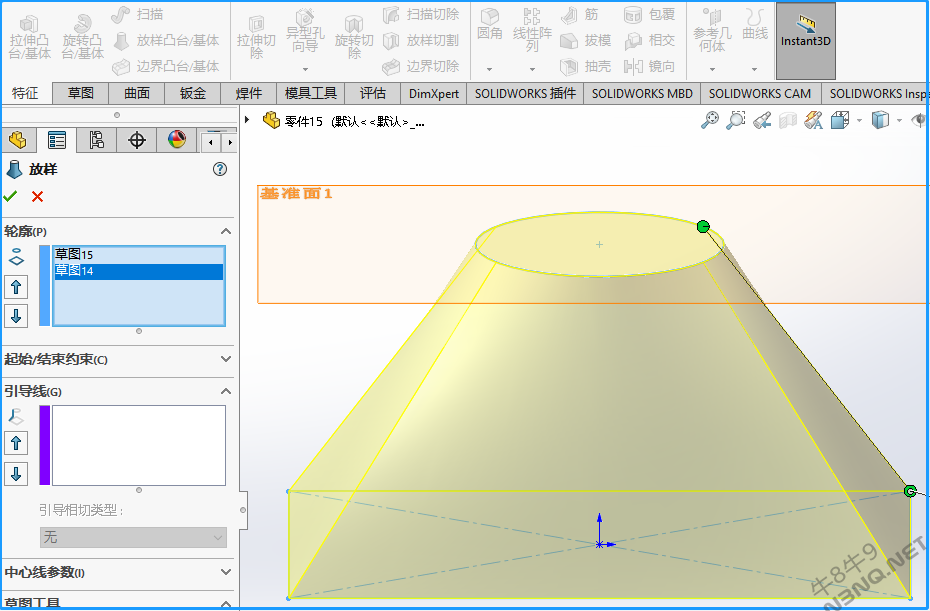Screen dimensions: 930x611
Task: Click inside the 引导线 guide curves box
Action: [x=139, y=445]
